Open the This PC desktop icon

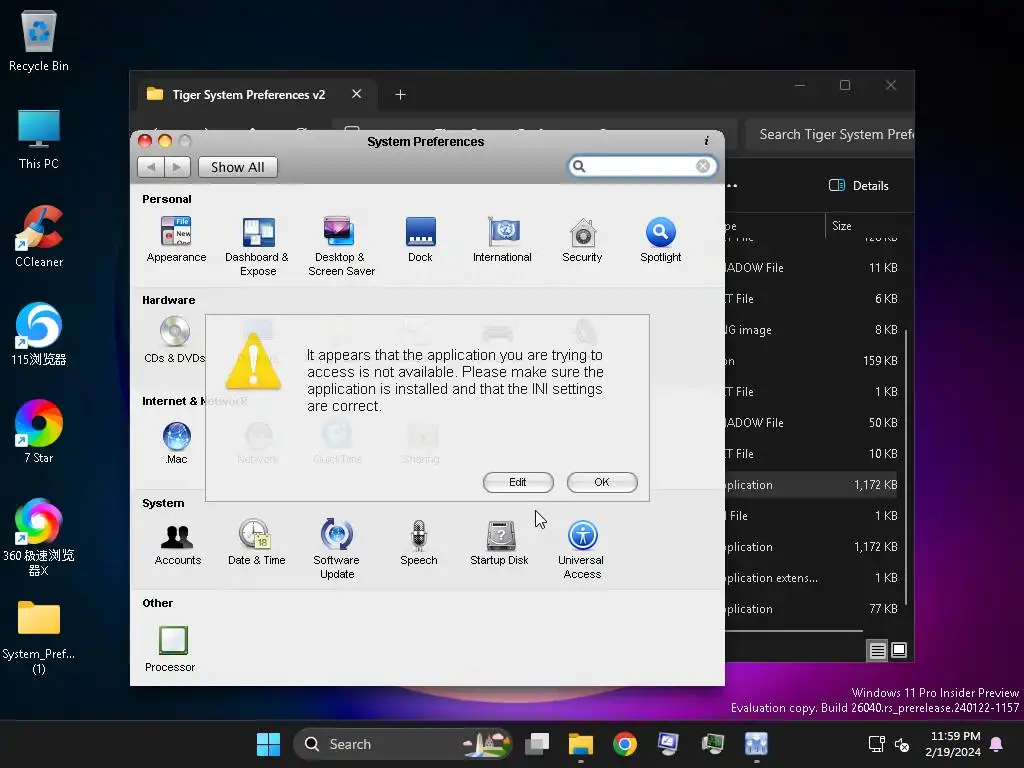[x=39, y=139]
